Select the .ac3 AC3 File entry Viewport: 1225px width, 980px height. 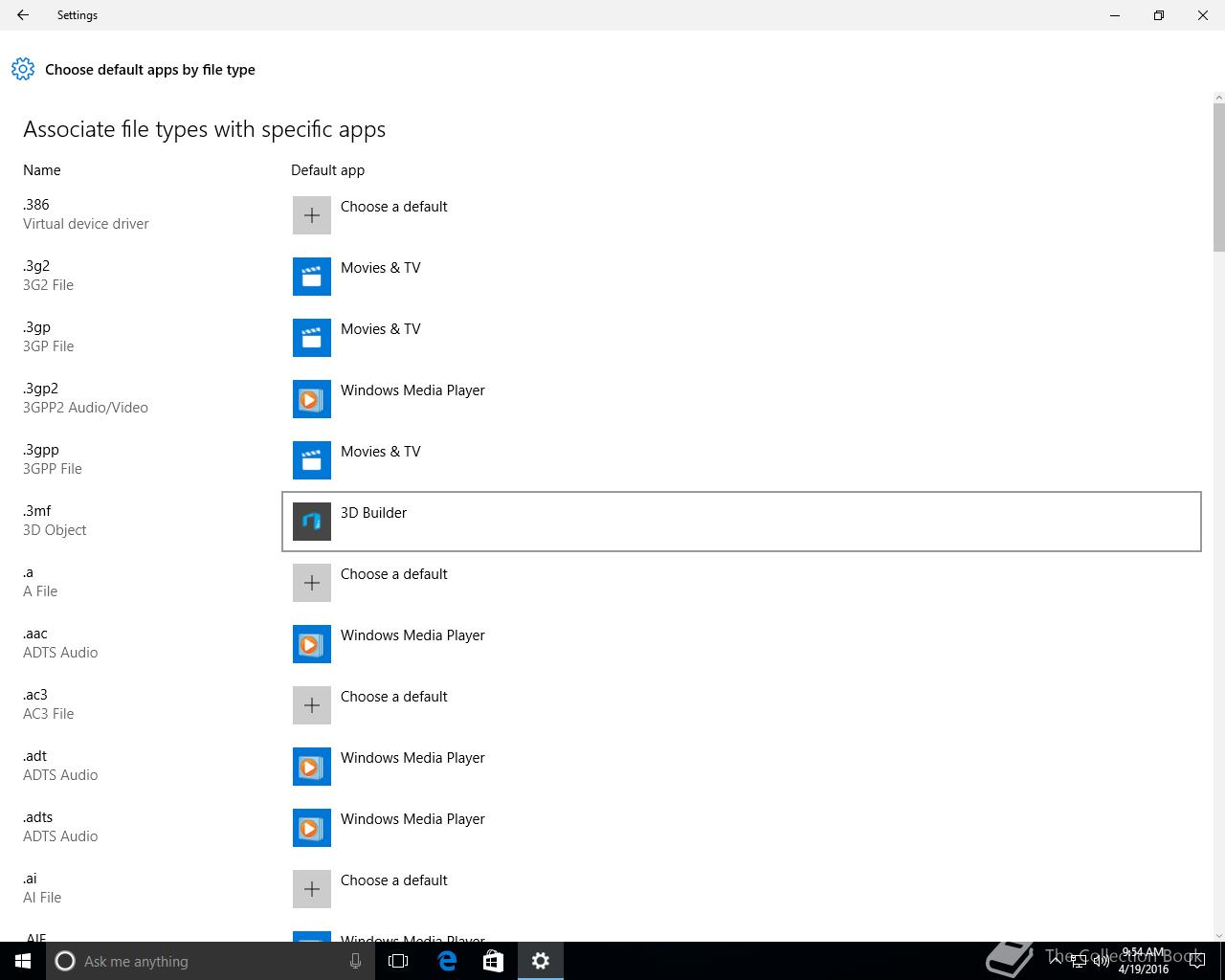tap(49, 704)
